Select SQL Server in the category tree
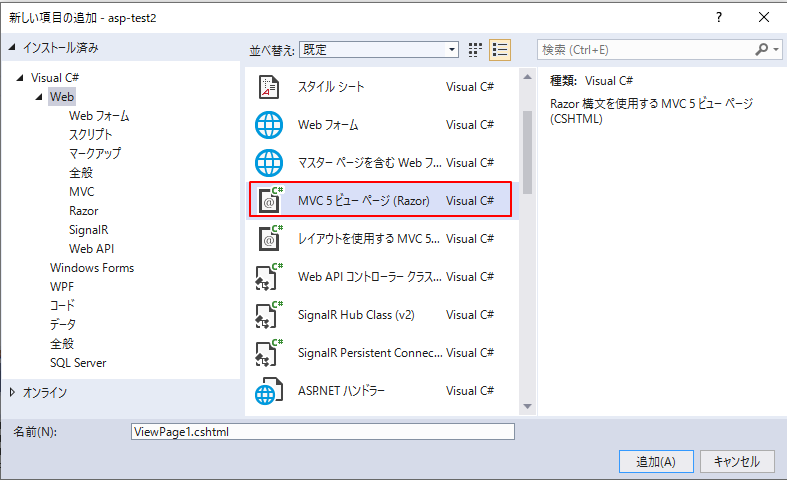This screenshot has height=480, width=787. coord(78,363)
